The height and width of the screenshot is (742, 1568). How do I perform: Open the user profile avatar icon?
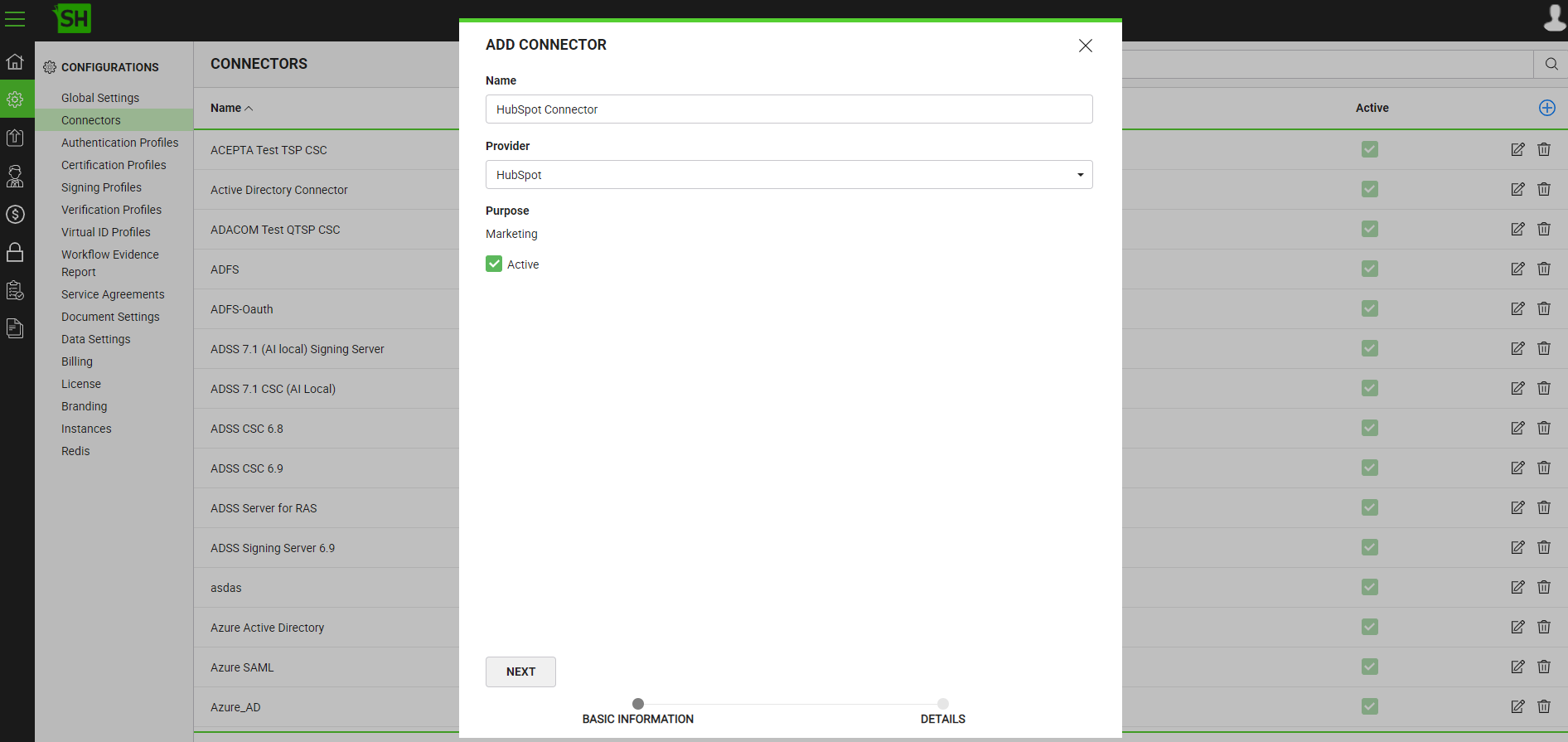1555,17
